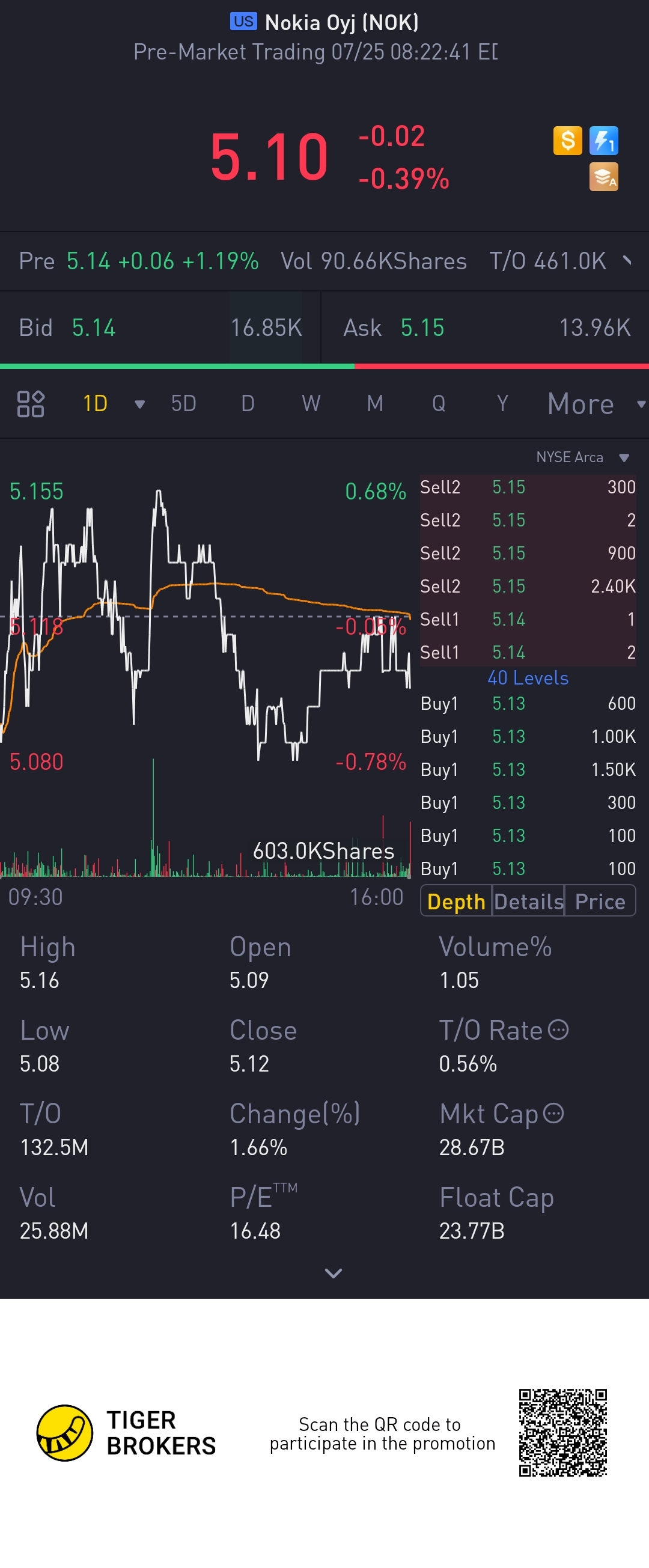Switch to the W weekly chart tab
Viewport: 649px width, 1568px height.
(x=311, y=403)
